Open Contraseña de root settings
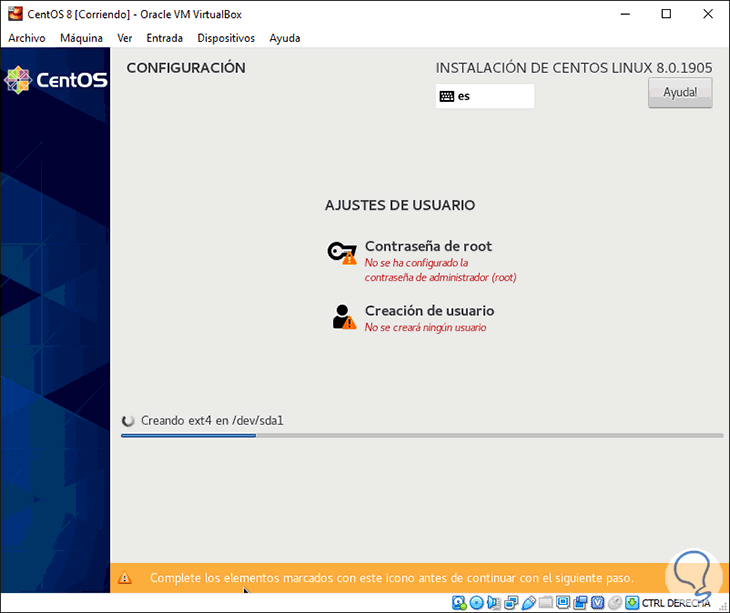730x613 pixels. point(422,260)
